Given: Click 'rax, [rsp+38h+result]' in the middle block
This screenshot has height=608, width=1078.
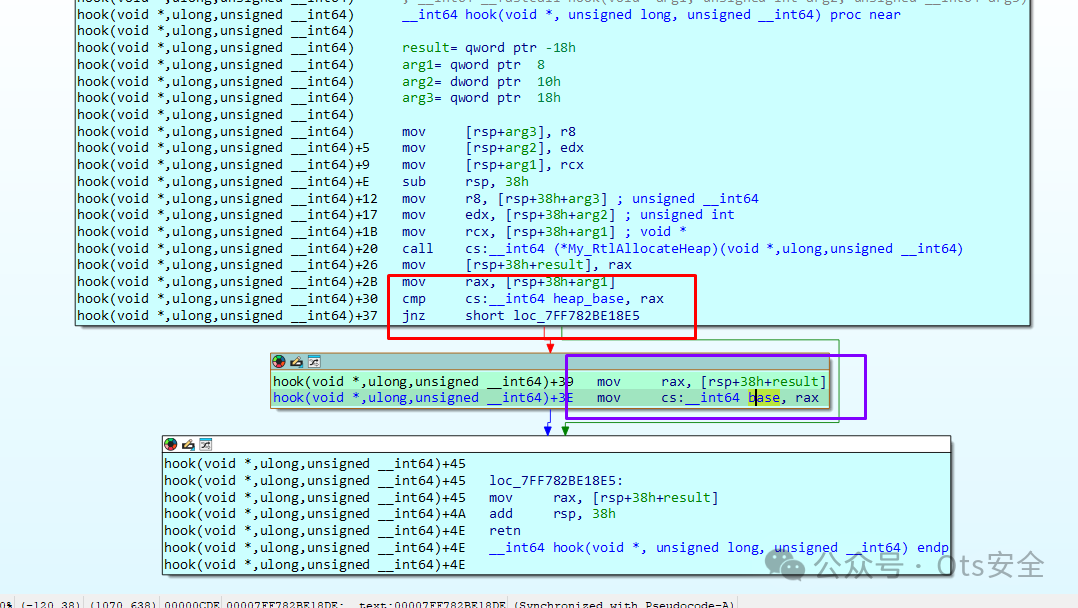Looking at the screenshot, I should [744, 382].
